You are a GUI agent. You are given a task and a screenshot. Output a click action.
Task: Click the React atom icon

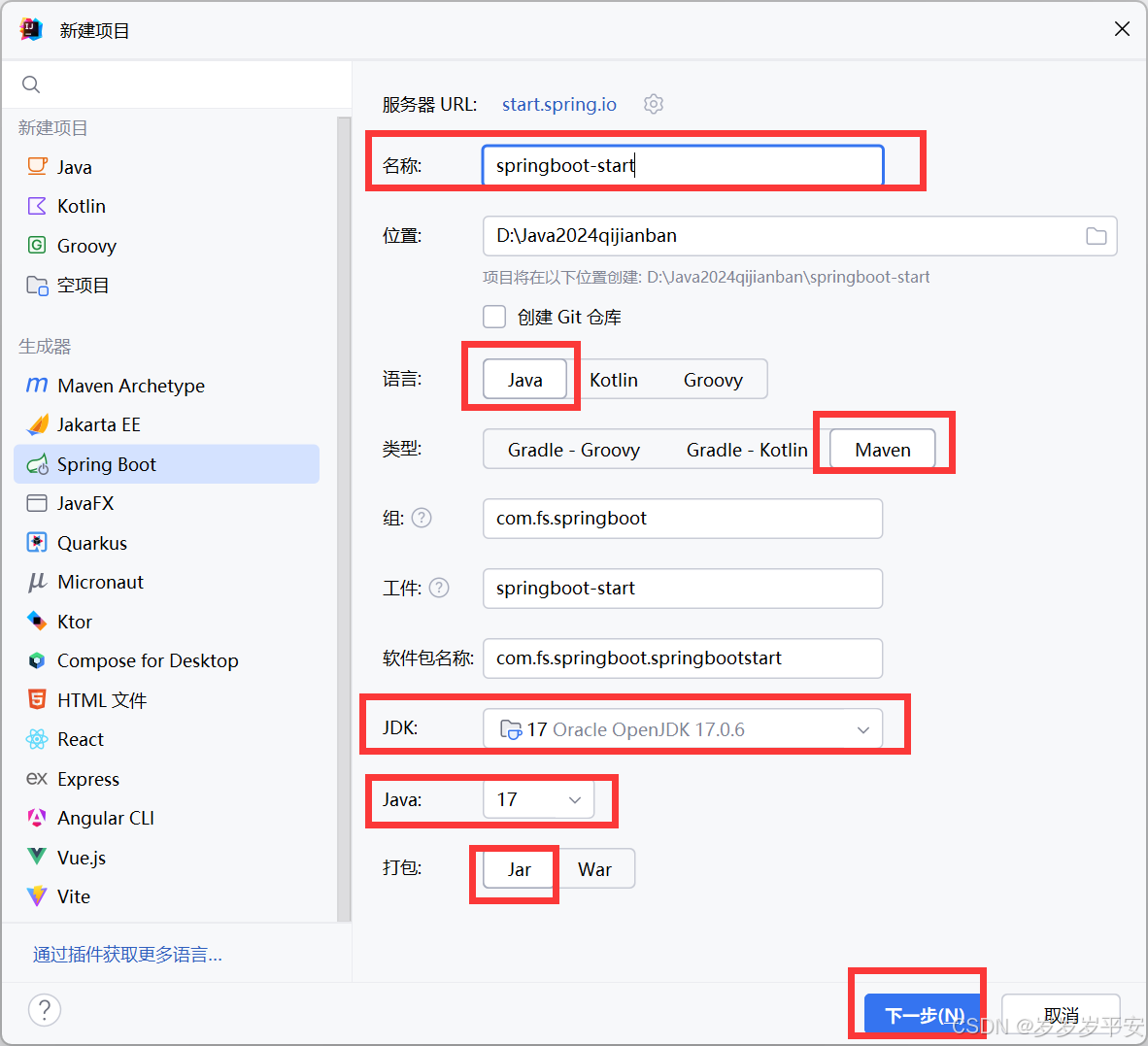pyautogui.click(x=37, y=739)
